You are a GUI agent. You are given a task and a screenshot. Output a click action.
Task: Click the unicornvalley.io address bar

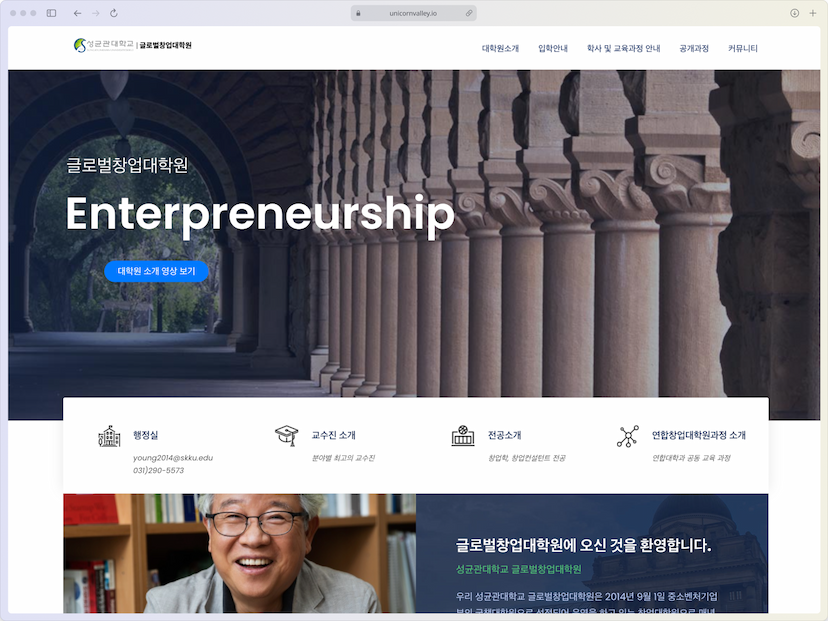click(x=413, y=13)
